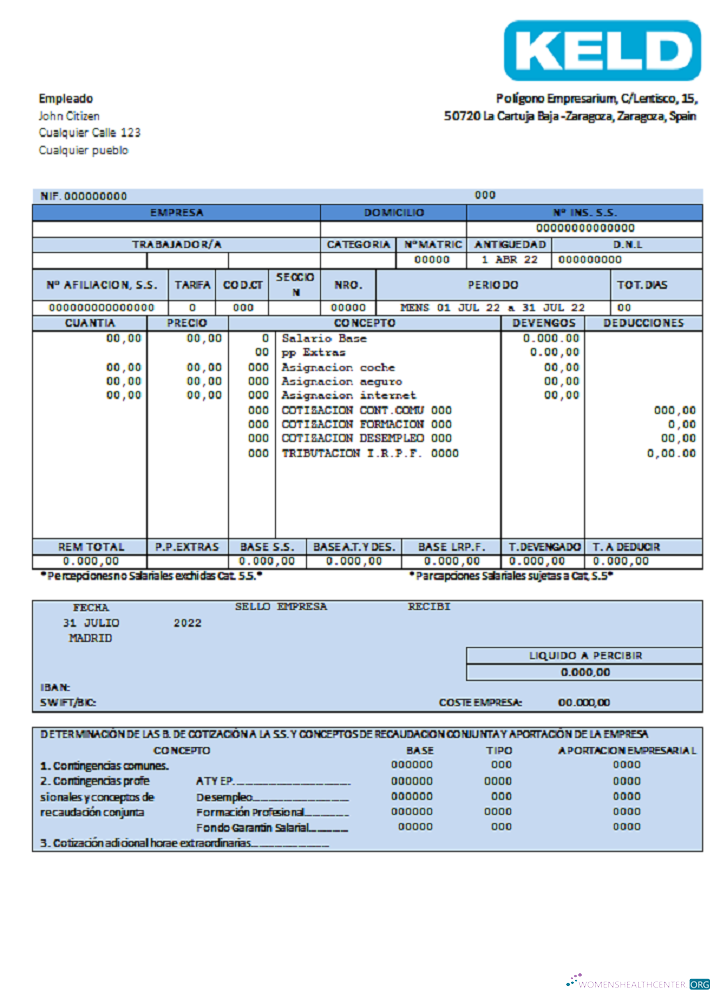The width and height of the screenshot is (720, 1000).
Task: Select the EMPRESA header cell
Action: point(177,213)
